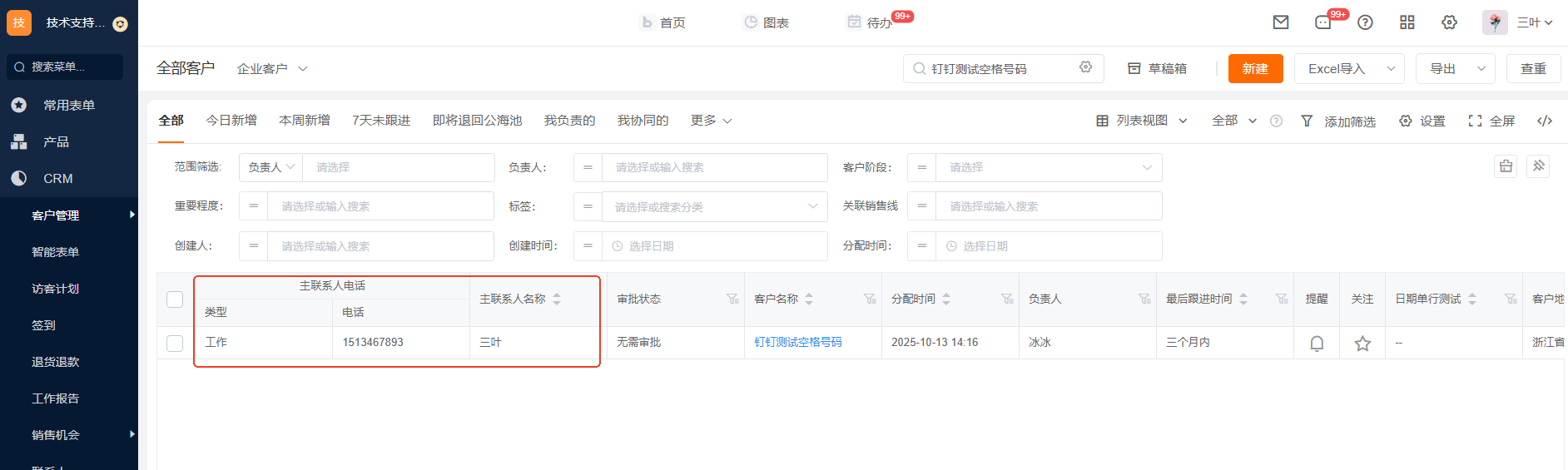Image resolution: width=1568 pixels, height=470 pixels.
Task: Click the code embed icon
Action: 1545,121
